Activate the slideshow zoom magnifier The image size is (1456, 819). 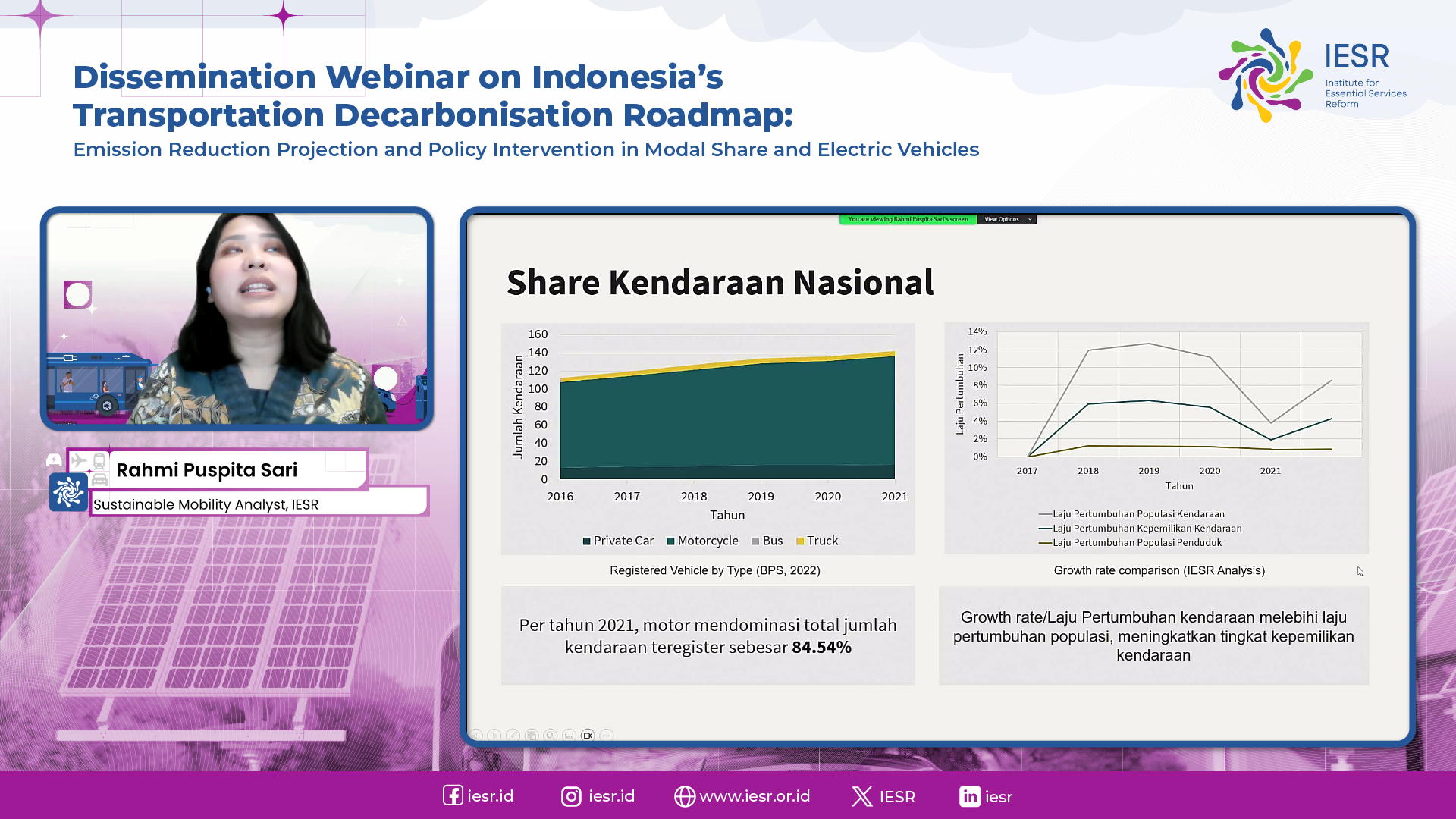pyautogui.click(x=551, y=735)
